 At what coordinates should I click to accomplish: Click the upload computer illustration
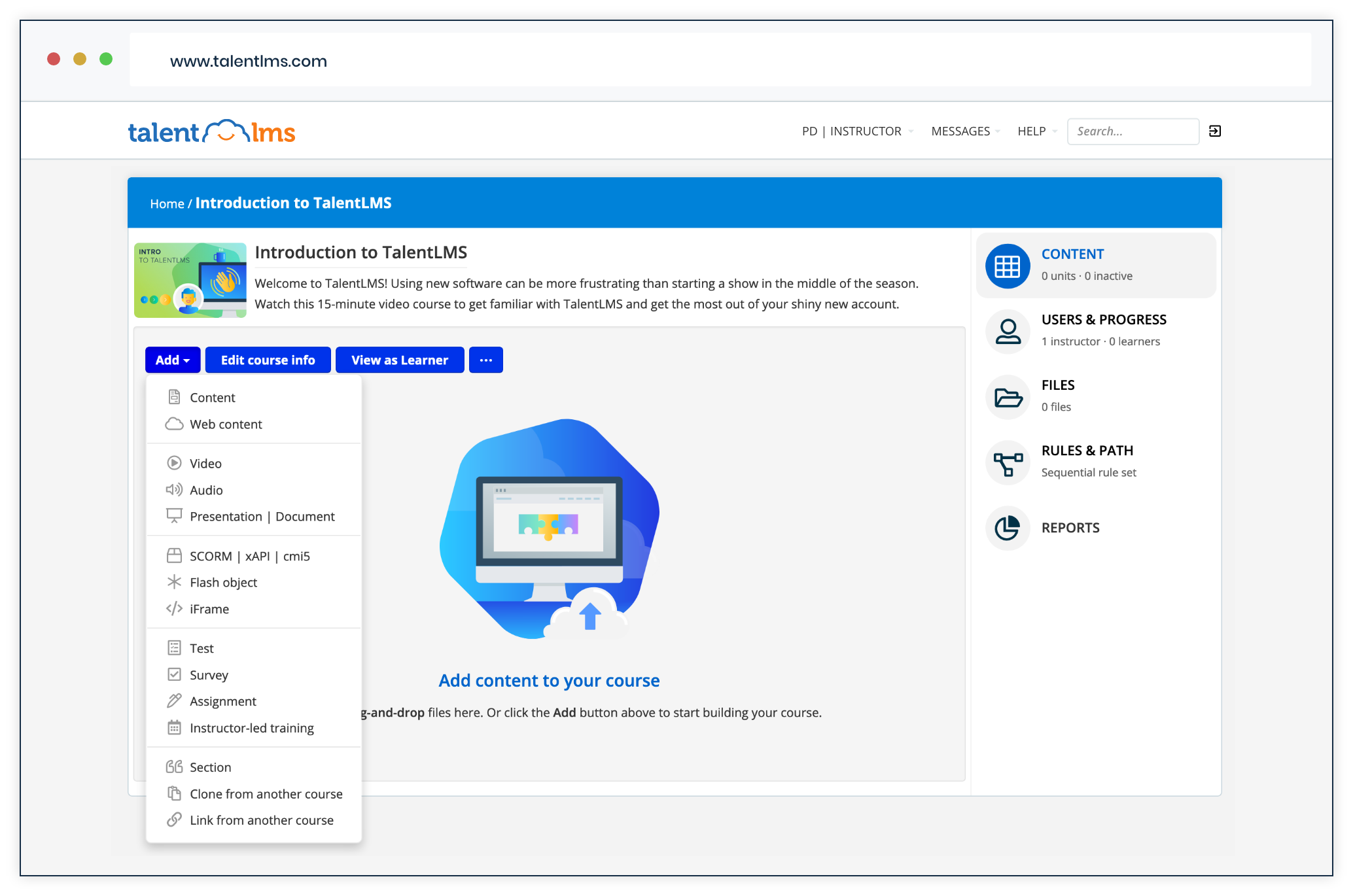click(x=549, y=528)
